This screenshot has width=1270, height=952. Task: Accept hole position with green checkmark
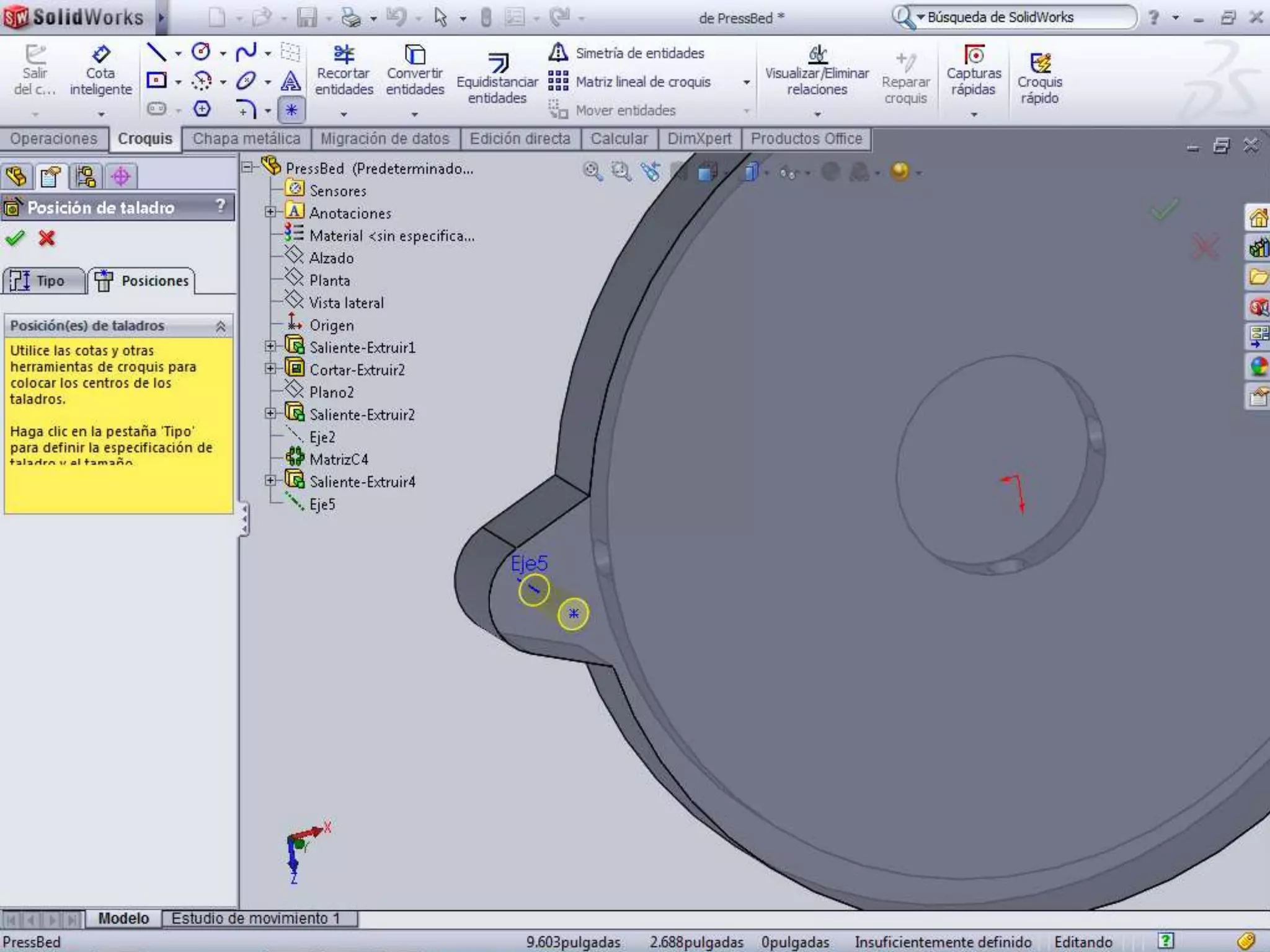click(x=15, y=238)
